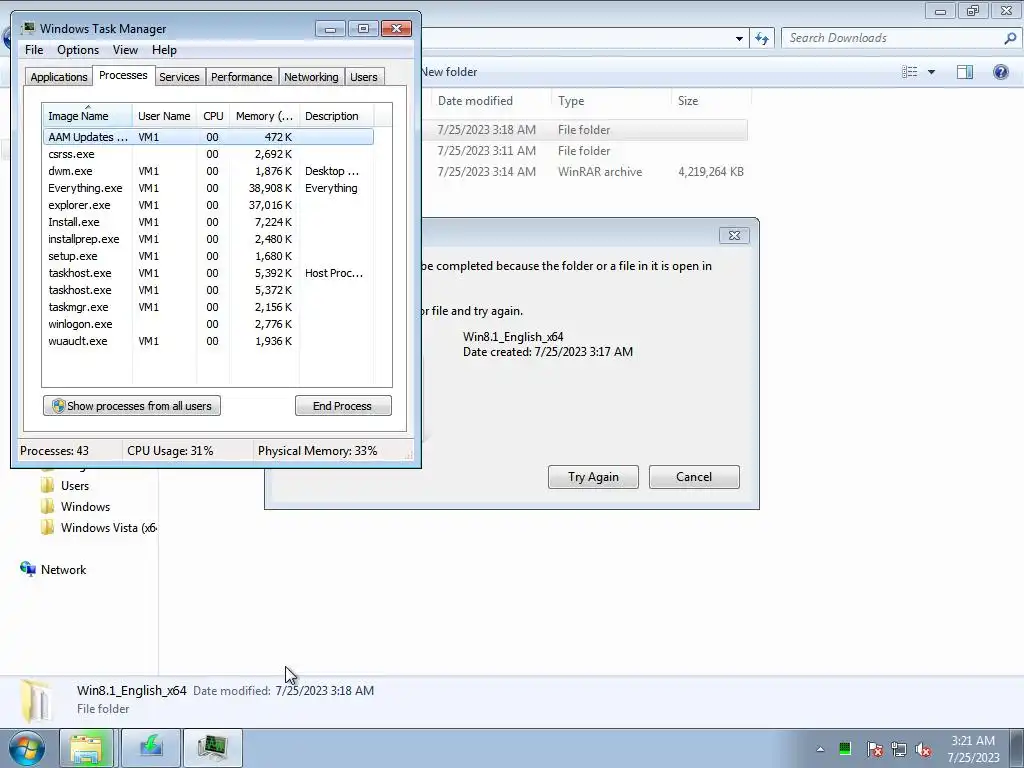Switch to the Performance tab

point(242,77)
